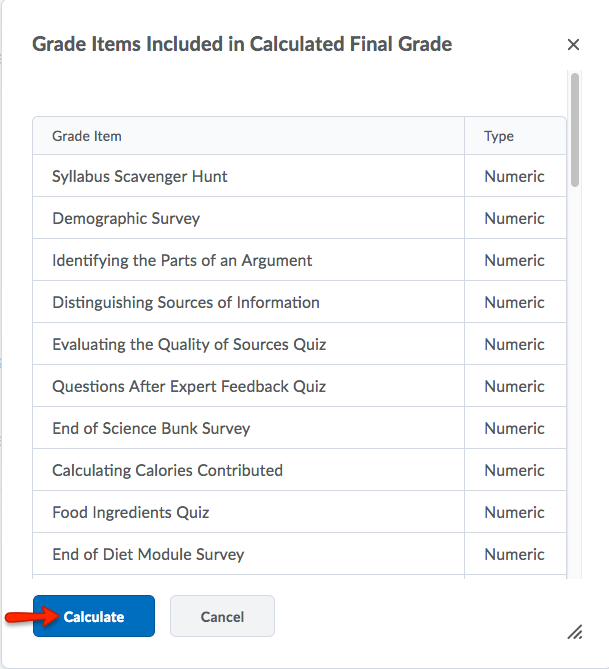The height and width of the screenshot is (669, 609).
Task: Choose Distinguishing Sources of Information item
Action: tap(186, 303)
